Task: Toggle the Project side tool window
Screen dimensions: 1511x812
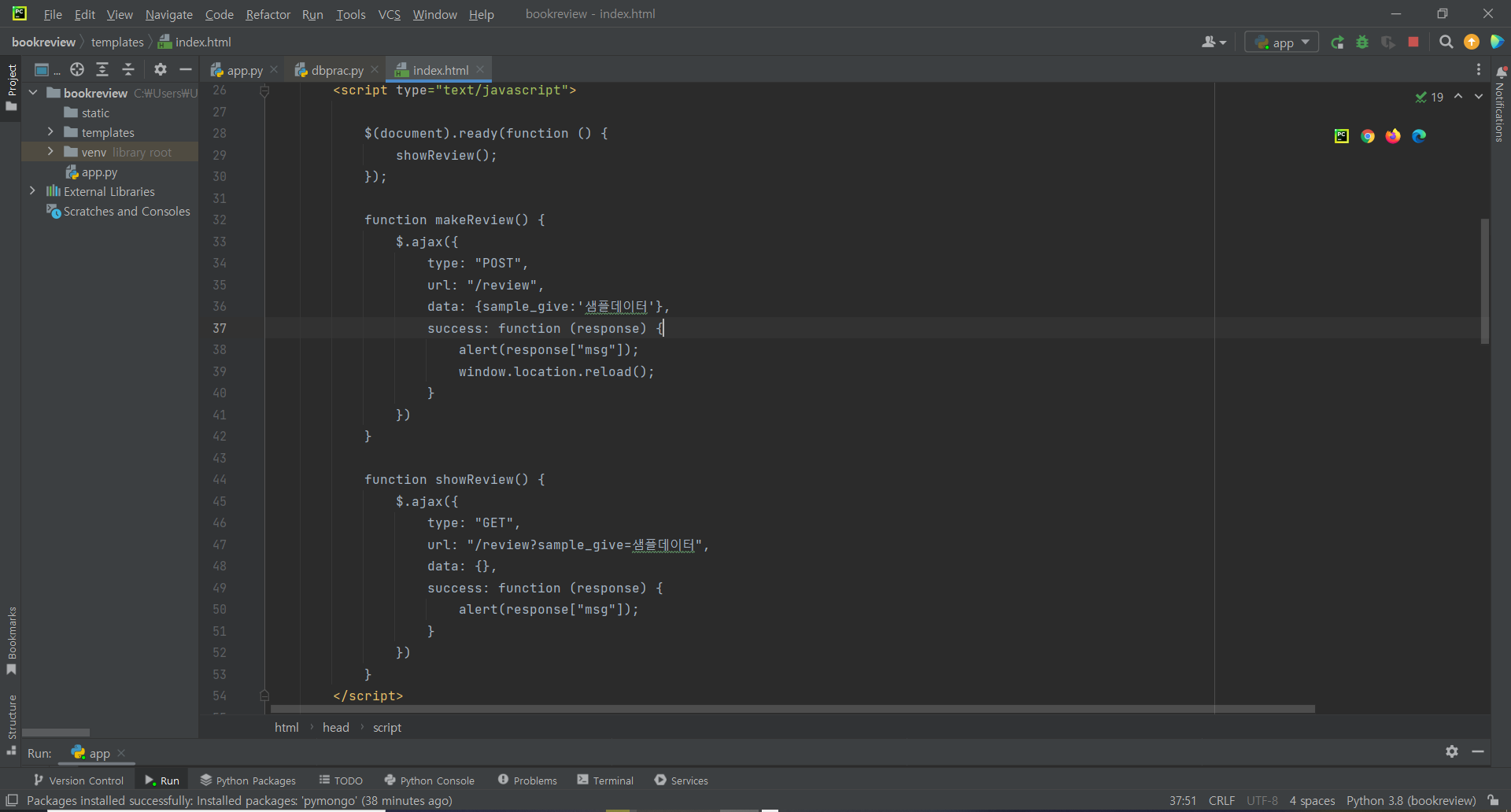Action: (x=11, y=87)
